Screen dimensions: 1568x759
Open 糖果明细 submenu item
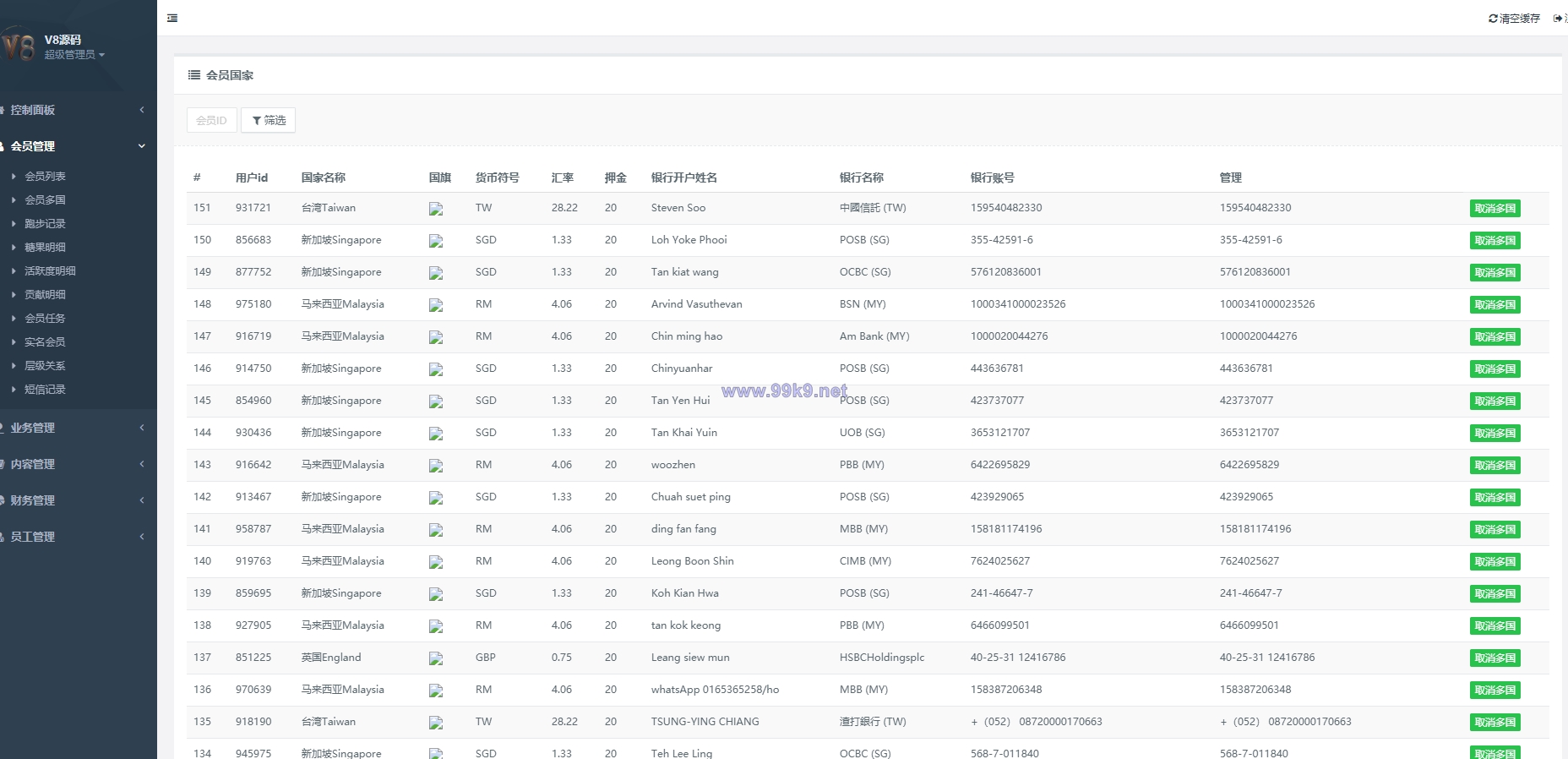(45, 248)
